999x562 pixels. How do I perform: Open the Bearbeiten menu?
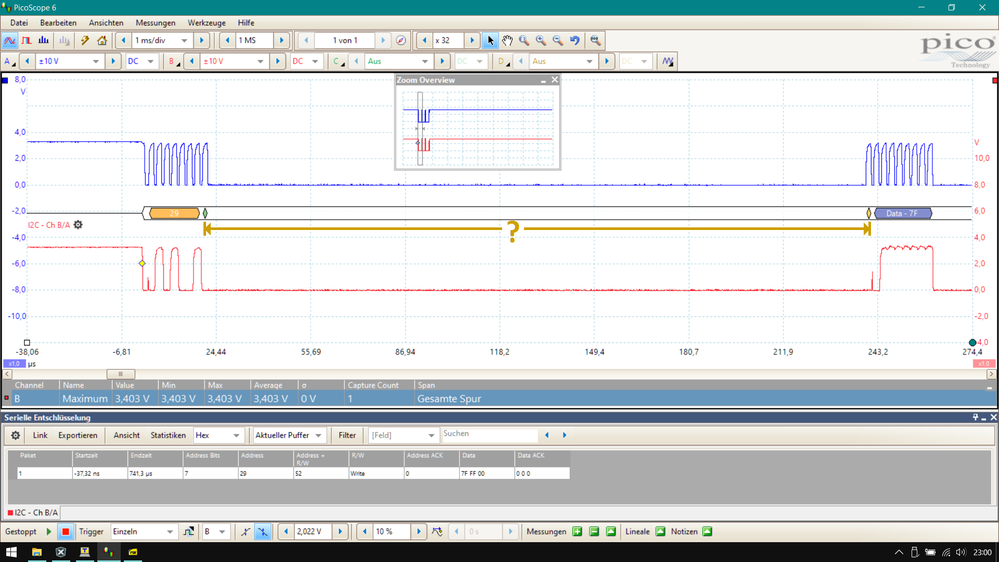pos(58,22)
